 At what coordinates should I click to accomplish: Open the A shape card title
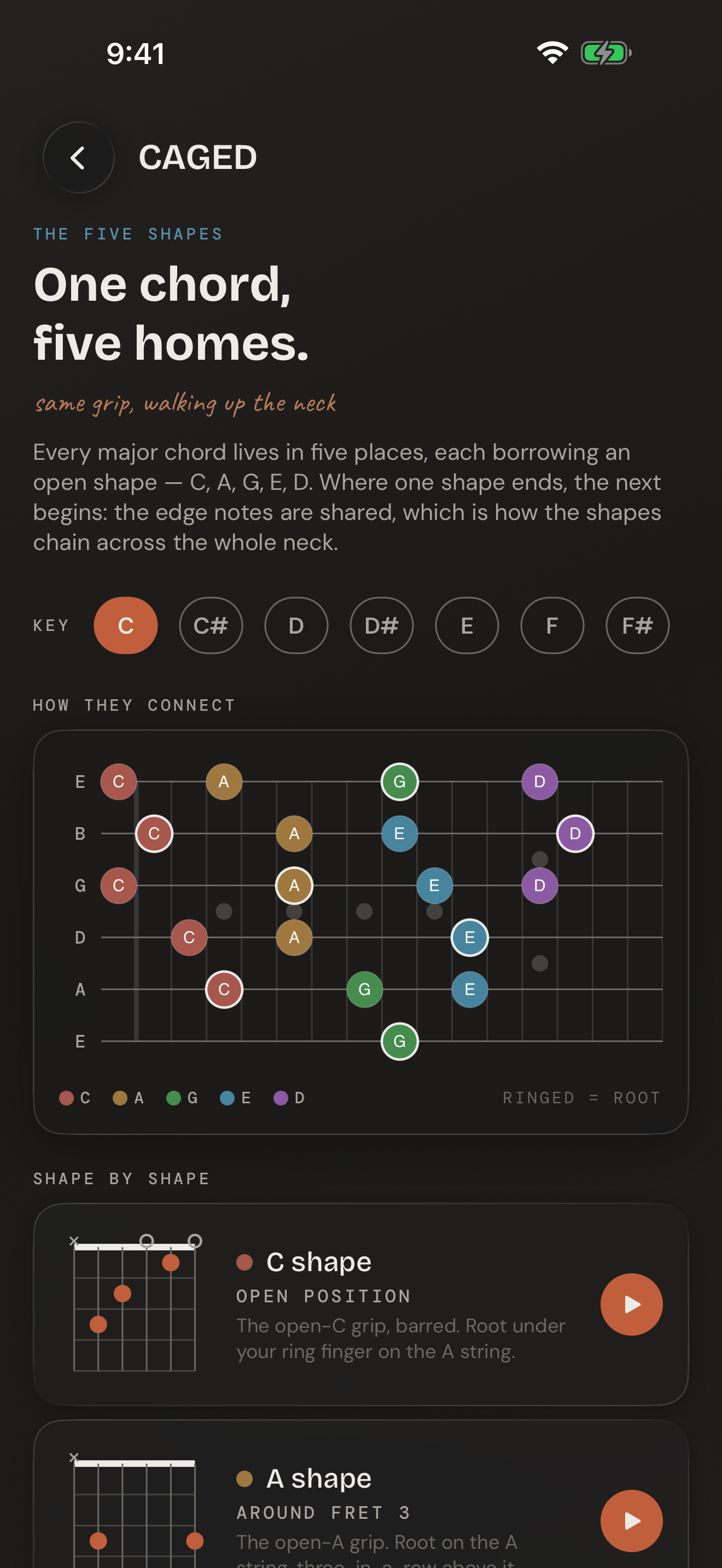click(x=319, y=1478)
